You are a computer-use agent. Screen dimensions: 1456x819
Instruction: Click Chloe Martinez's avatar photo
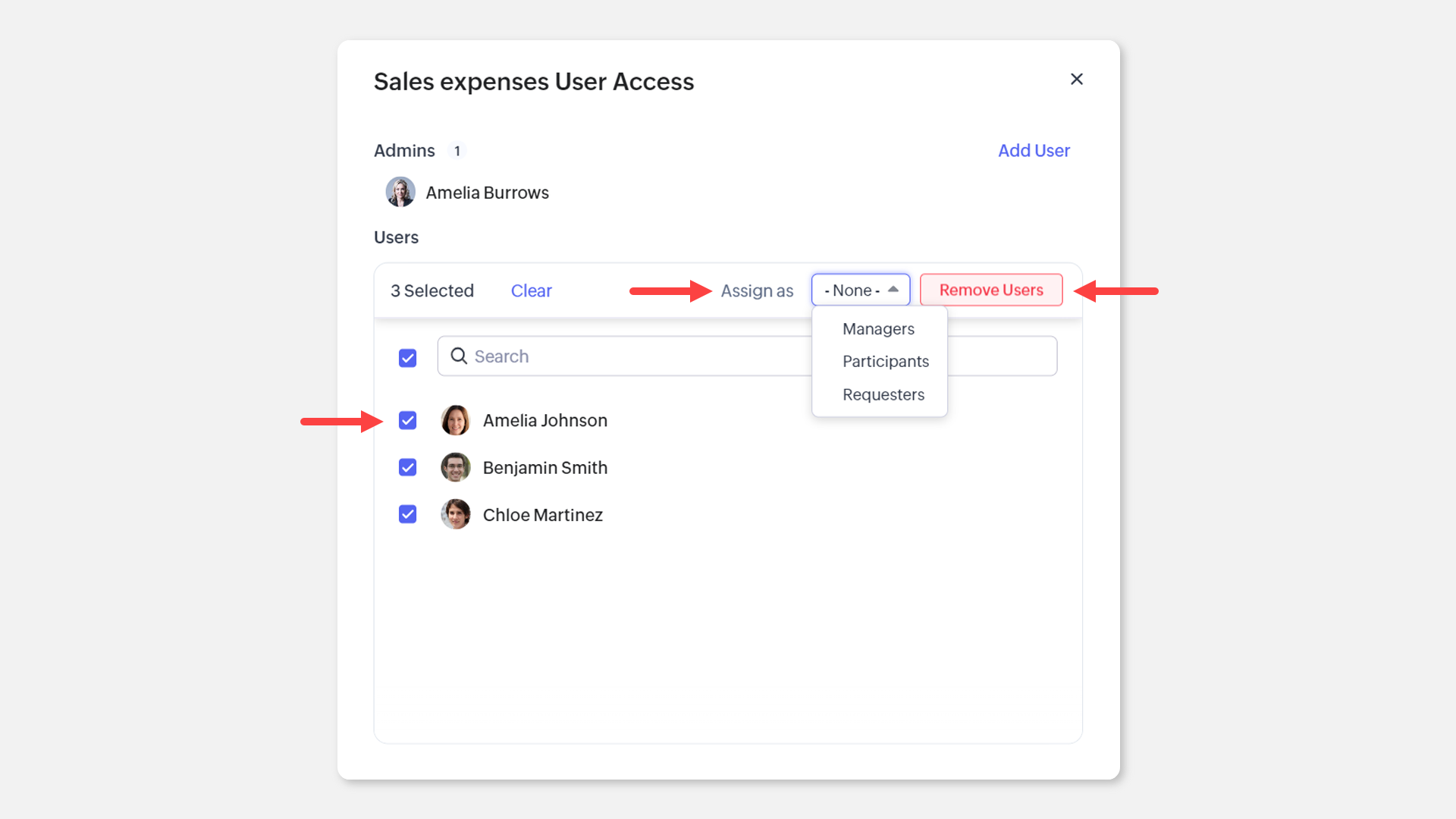click(x=455, y=514)
